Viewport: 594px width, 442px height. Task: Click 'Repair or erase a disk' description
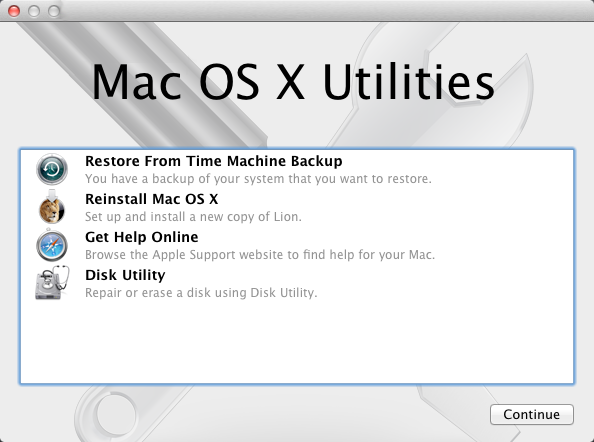coord(201,292)
